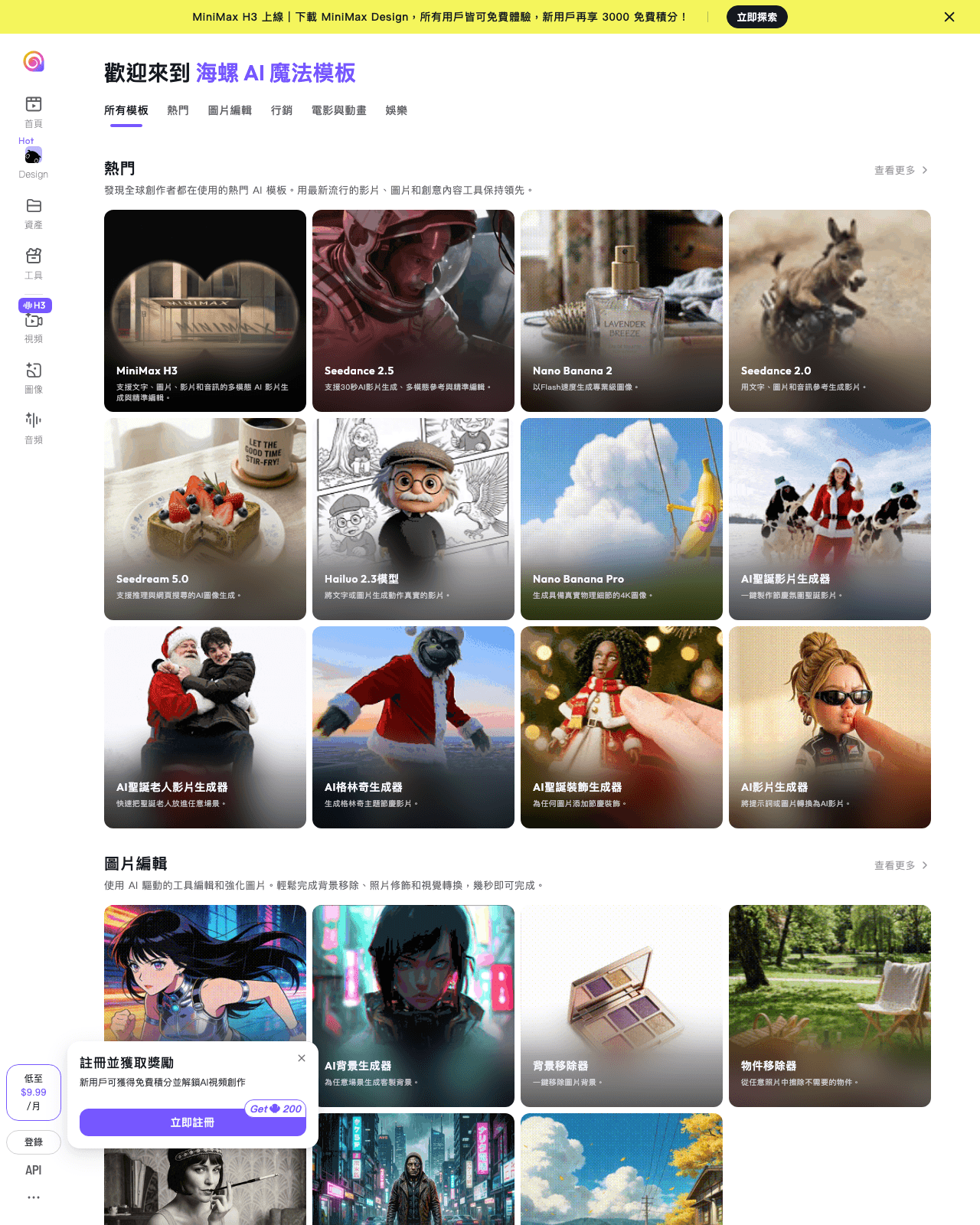Open the AI影片生成器 card
This screenshot has height=1225, width=980.
click(830, 727)
